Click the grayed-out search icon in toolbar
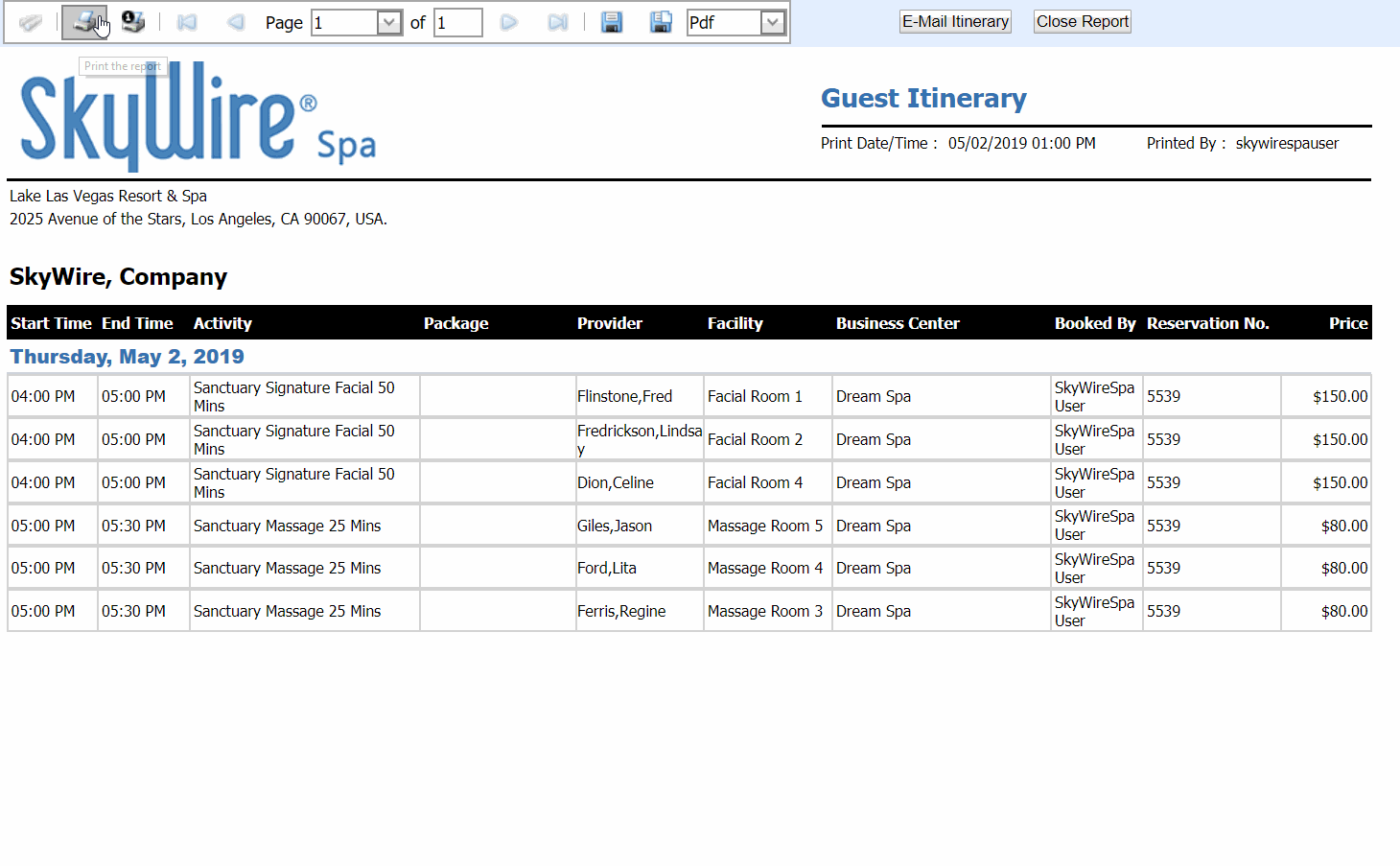Viewport: 1400px width, 866px height. click(x=31, y=22)
